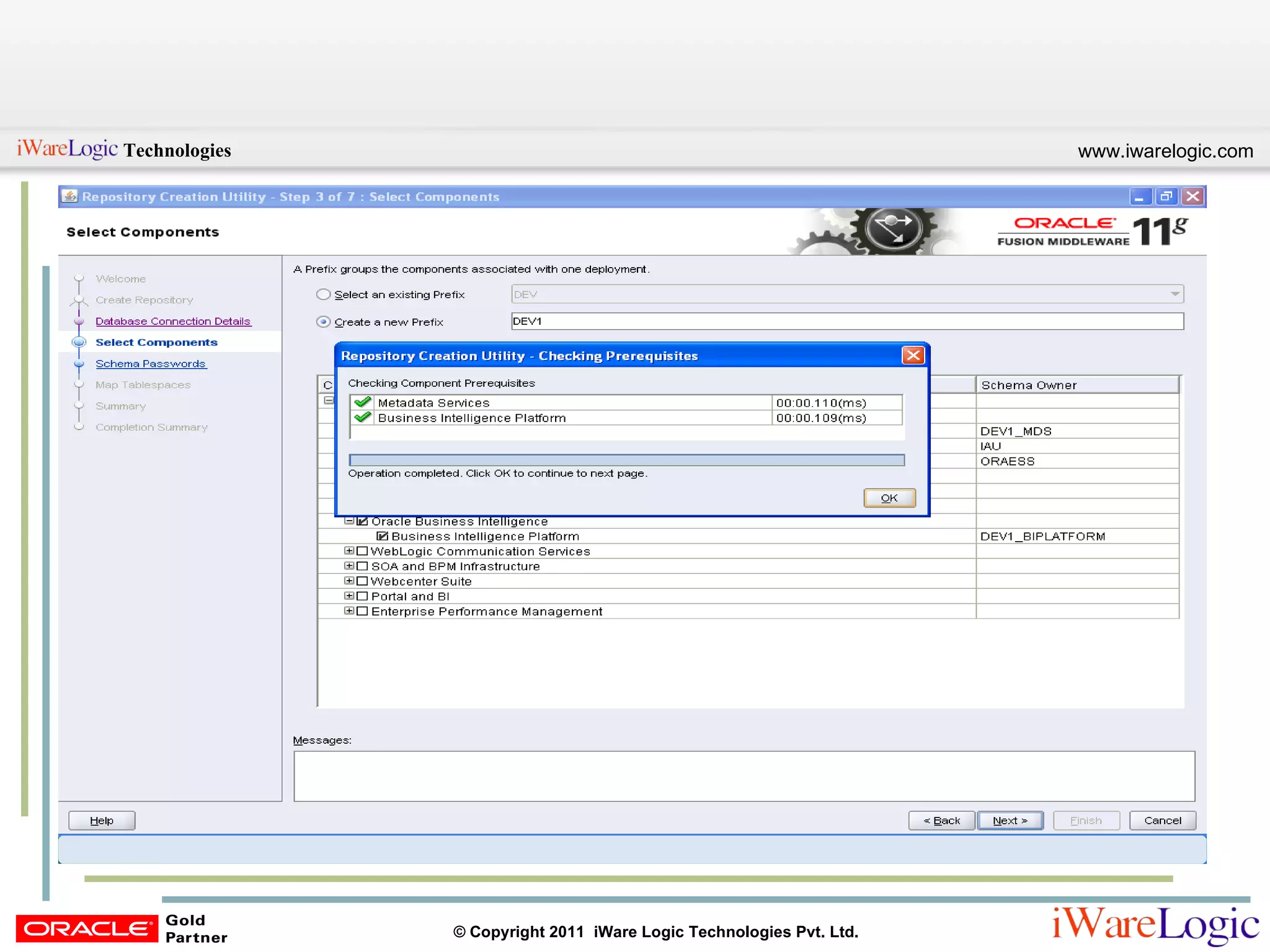This screenshot has width=1270, height=952.
Task: Check the WebLogic Communication Services checkbox
Action: point(362,551)
